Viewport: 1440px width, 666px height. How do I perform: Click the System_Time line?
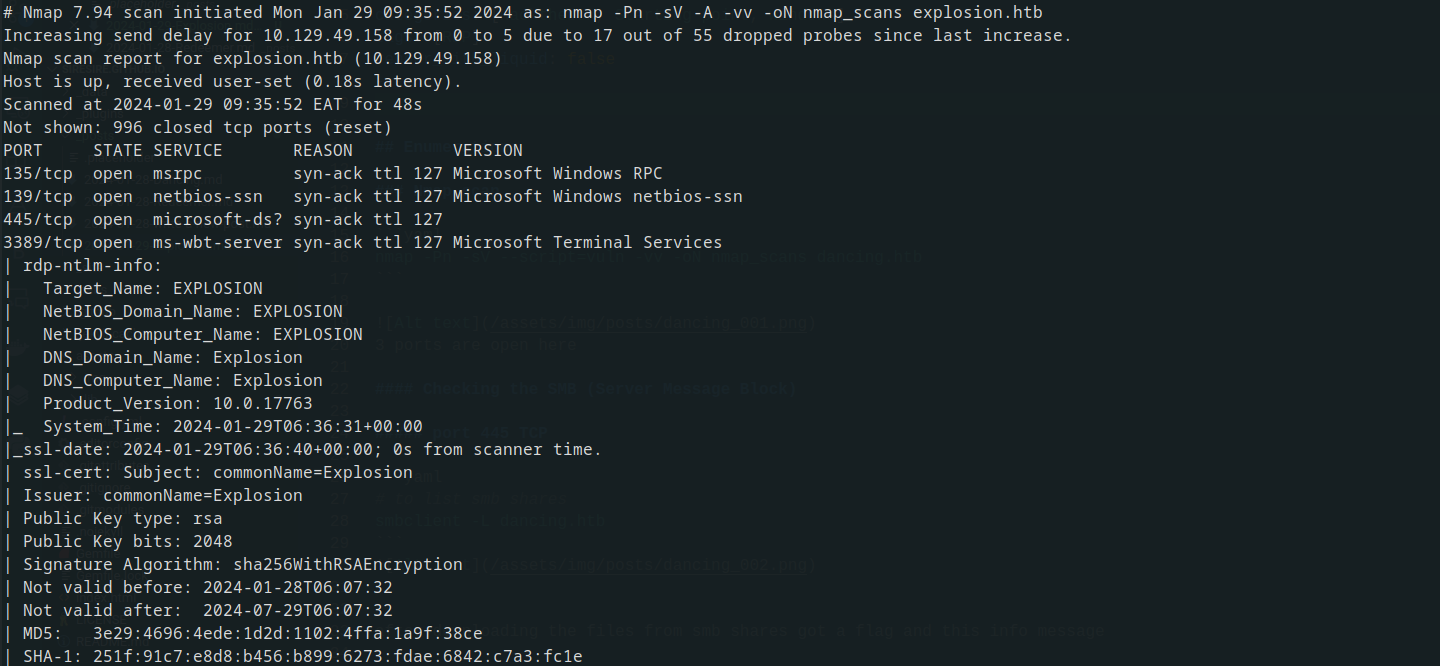click(x=233, y=426)
